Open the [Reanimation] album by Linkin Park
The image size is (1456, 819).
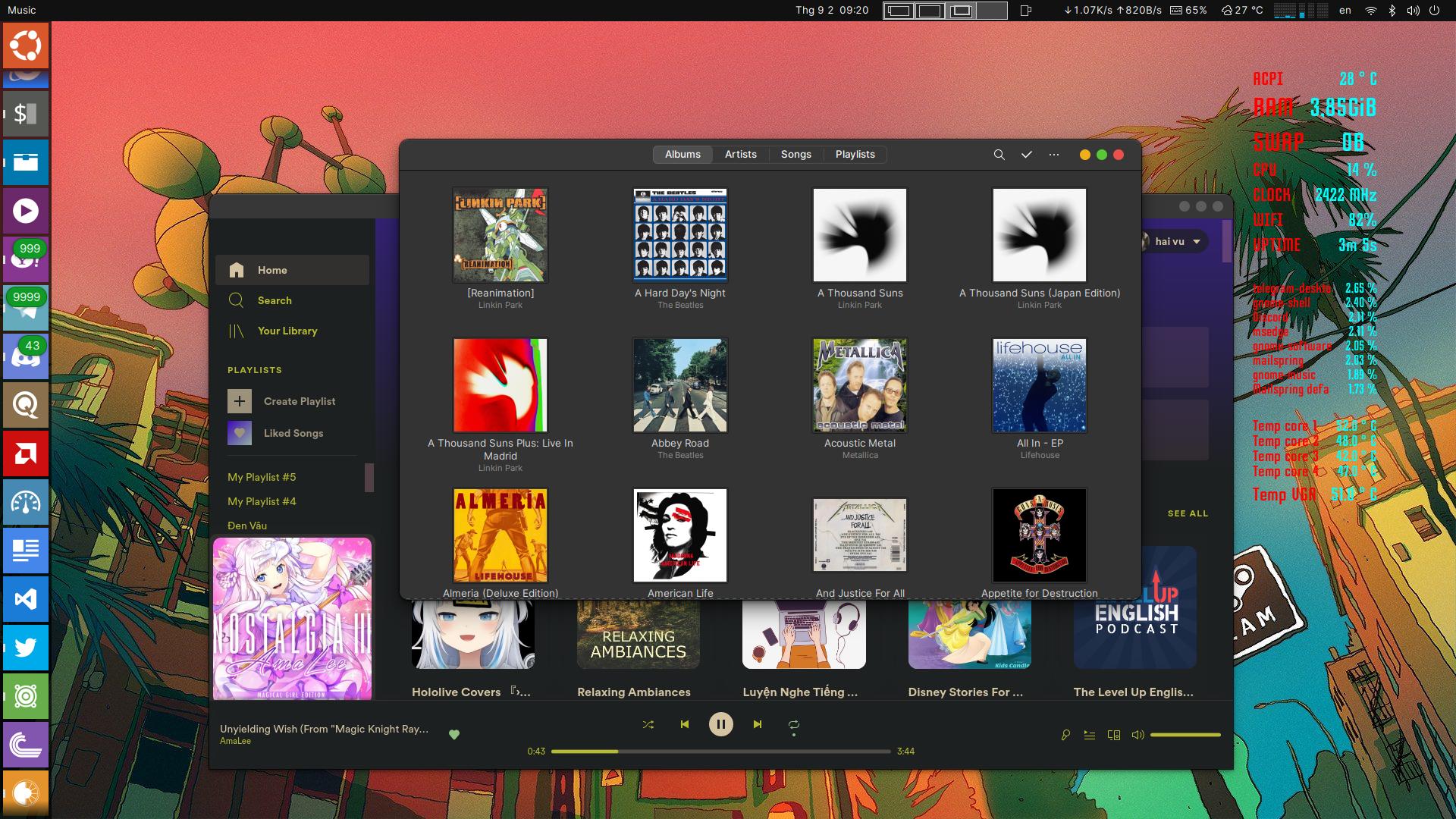tap(500, 235)
